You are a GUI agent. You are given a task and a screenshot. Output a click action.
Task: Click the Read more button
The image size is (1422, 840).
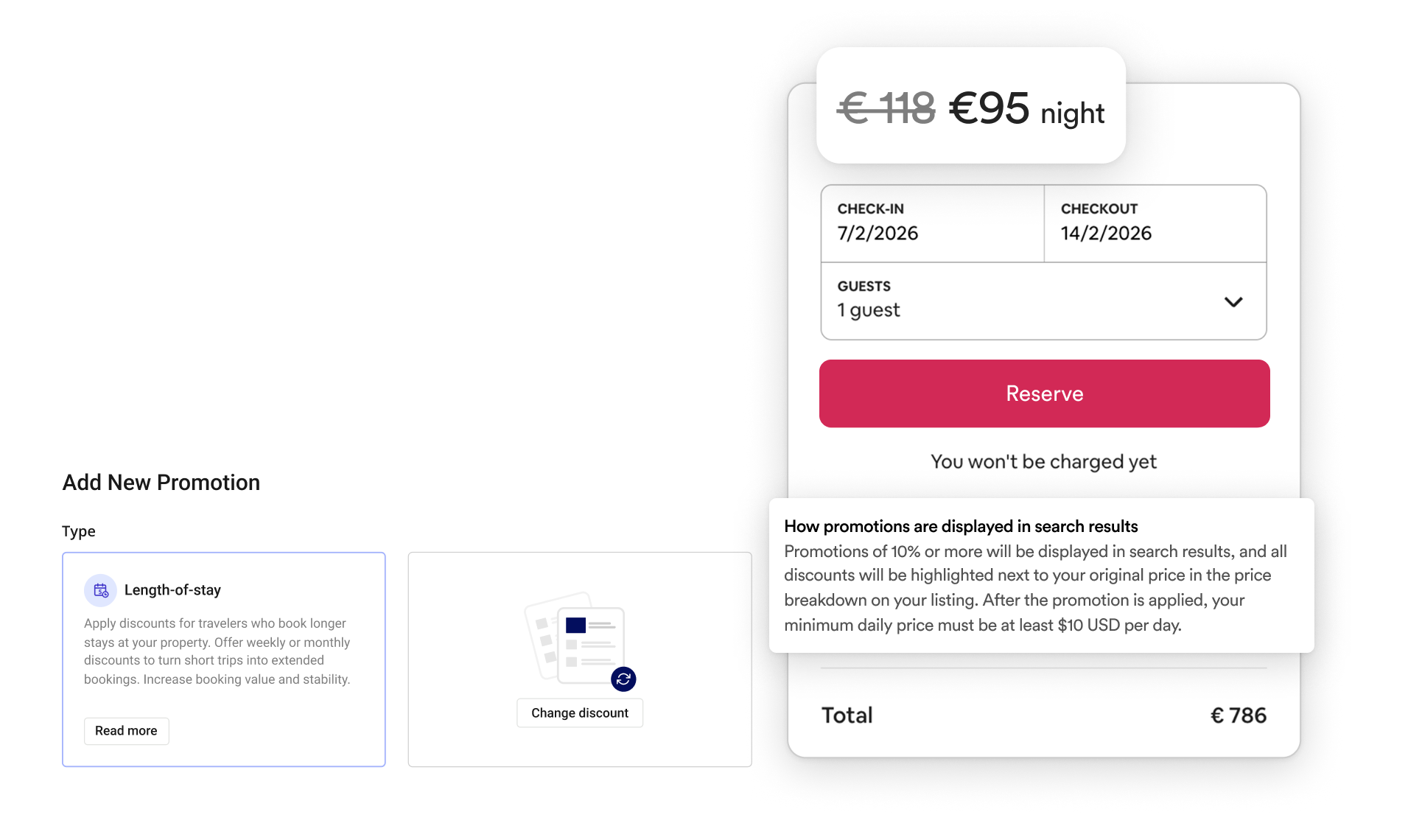(x=126, y=731)
